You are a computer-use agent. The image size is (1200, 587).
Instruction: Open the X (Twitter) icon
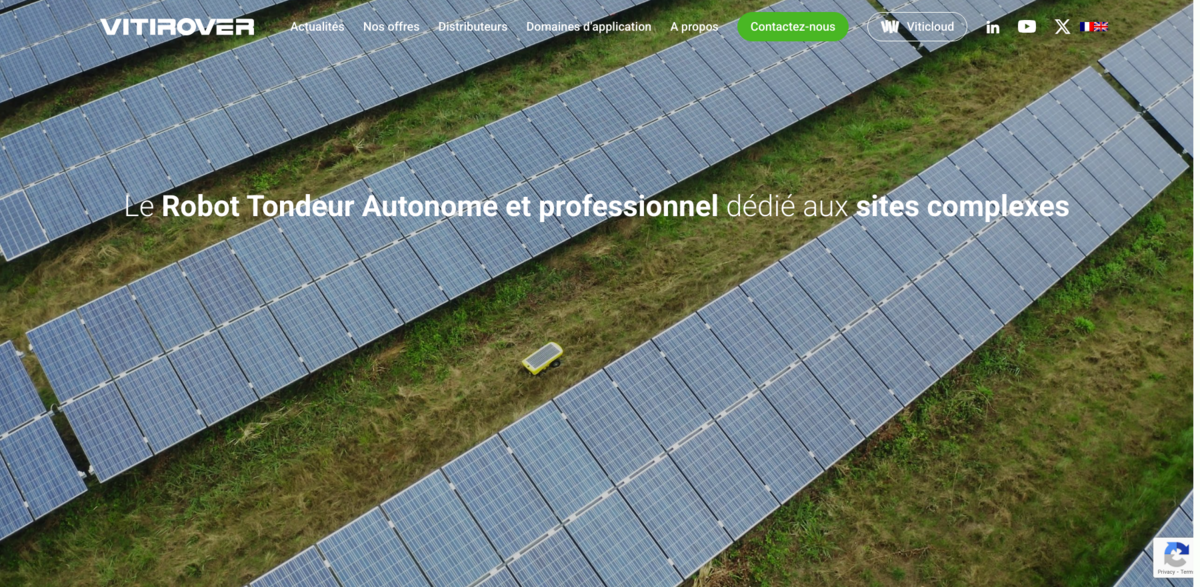[x=1062, y=27]
